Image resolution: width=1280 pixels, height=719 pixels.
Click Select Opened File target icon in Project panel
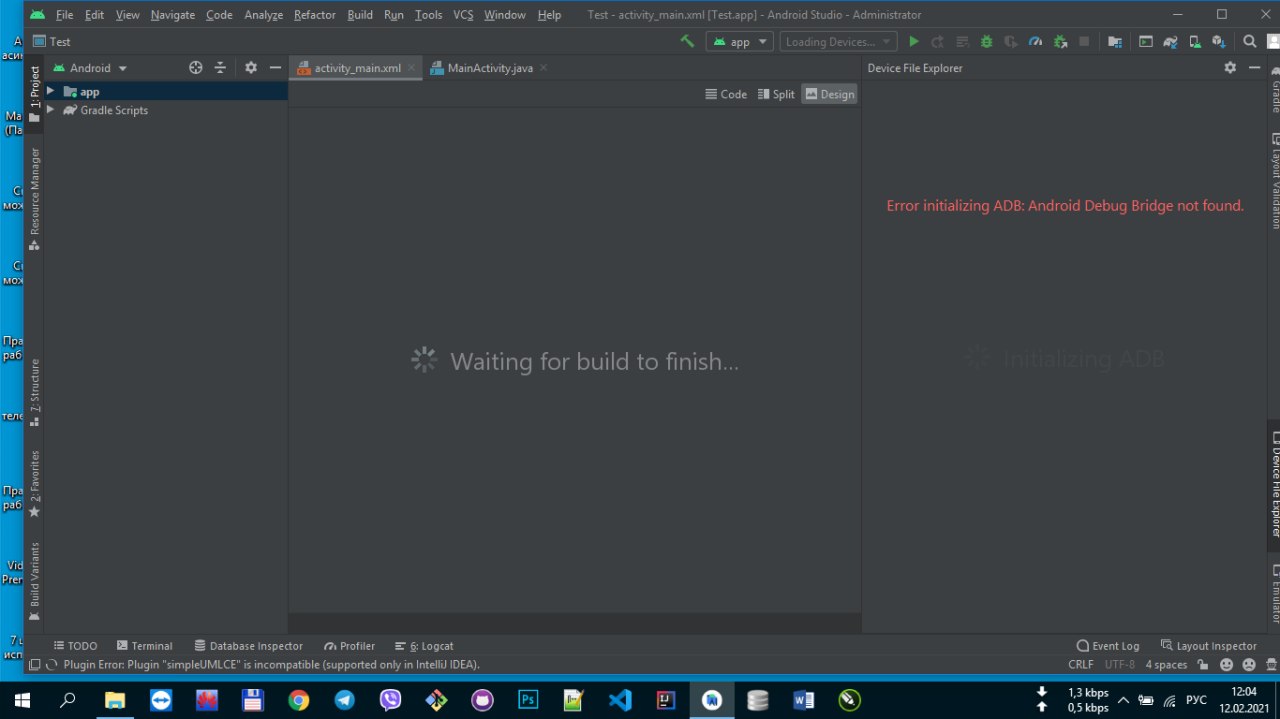[196, 68]
